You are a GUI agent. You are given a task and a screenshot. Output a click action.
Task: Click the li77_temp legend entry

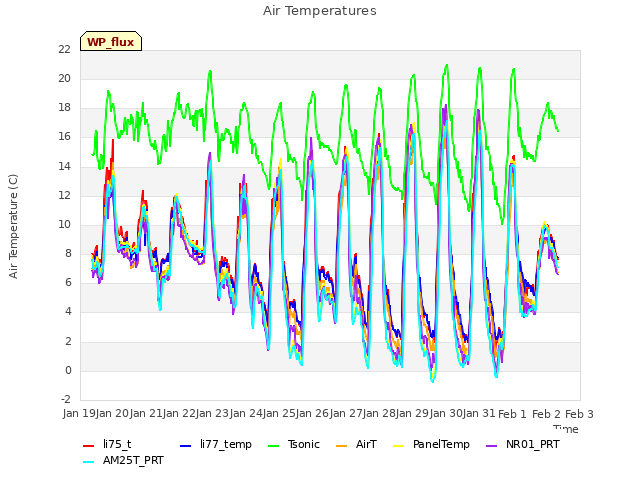click(x=226, y=444)
